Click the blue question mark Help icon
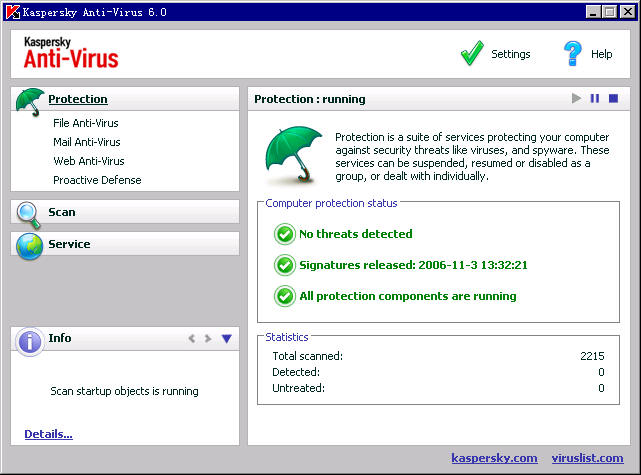This screenshot has height=475, width=641. 572,53
